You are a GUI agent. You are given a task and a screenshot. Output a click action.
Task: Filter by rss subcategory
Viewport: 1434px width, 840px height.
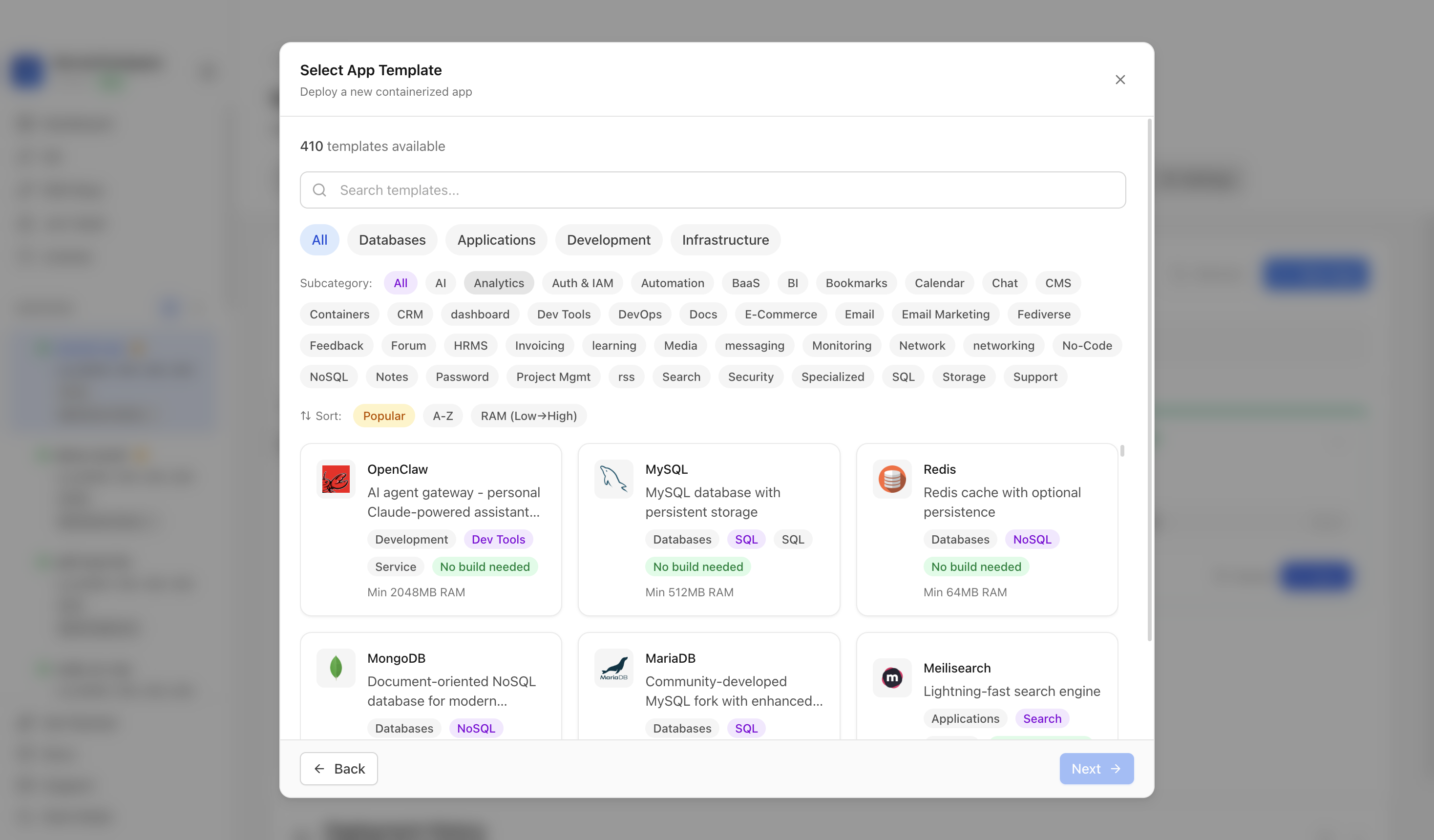(x=626, y=377)
